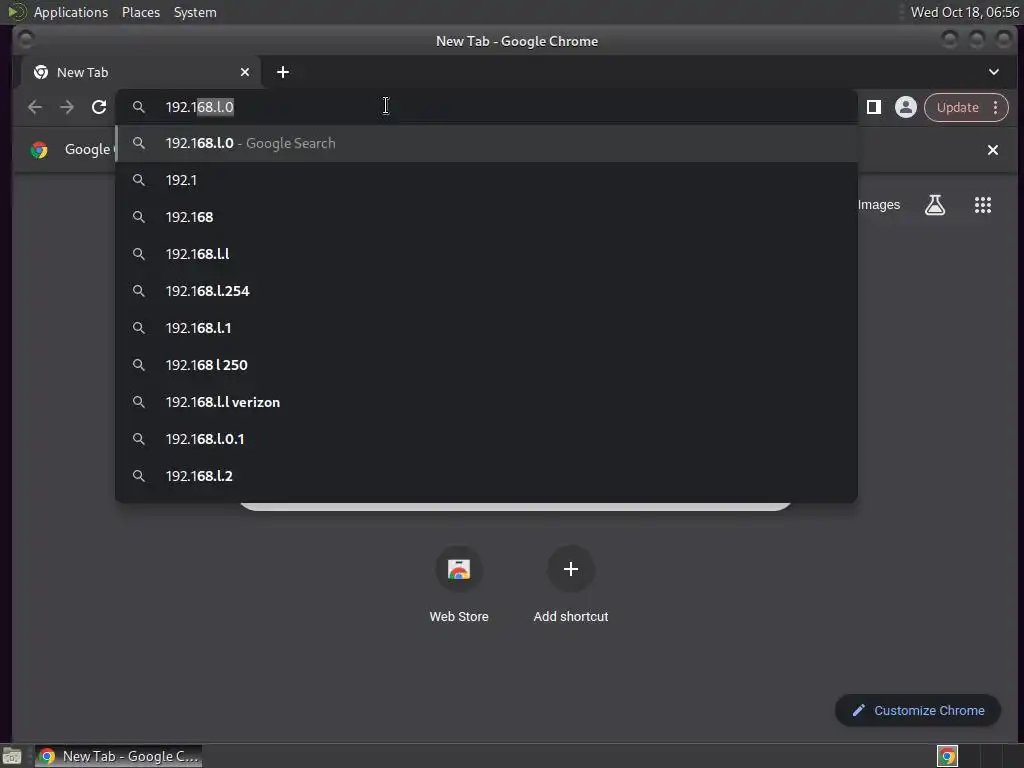Click the Reload page icon

coord(99,107)
